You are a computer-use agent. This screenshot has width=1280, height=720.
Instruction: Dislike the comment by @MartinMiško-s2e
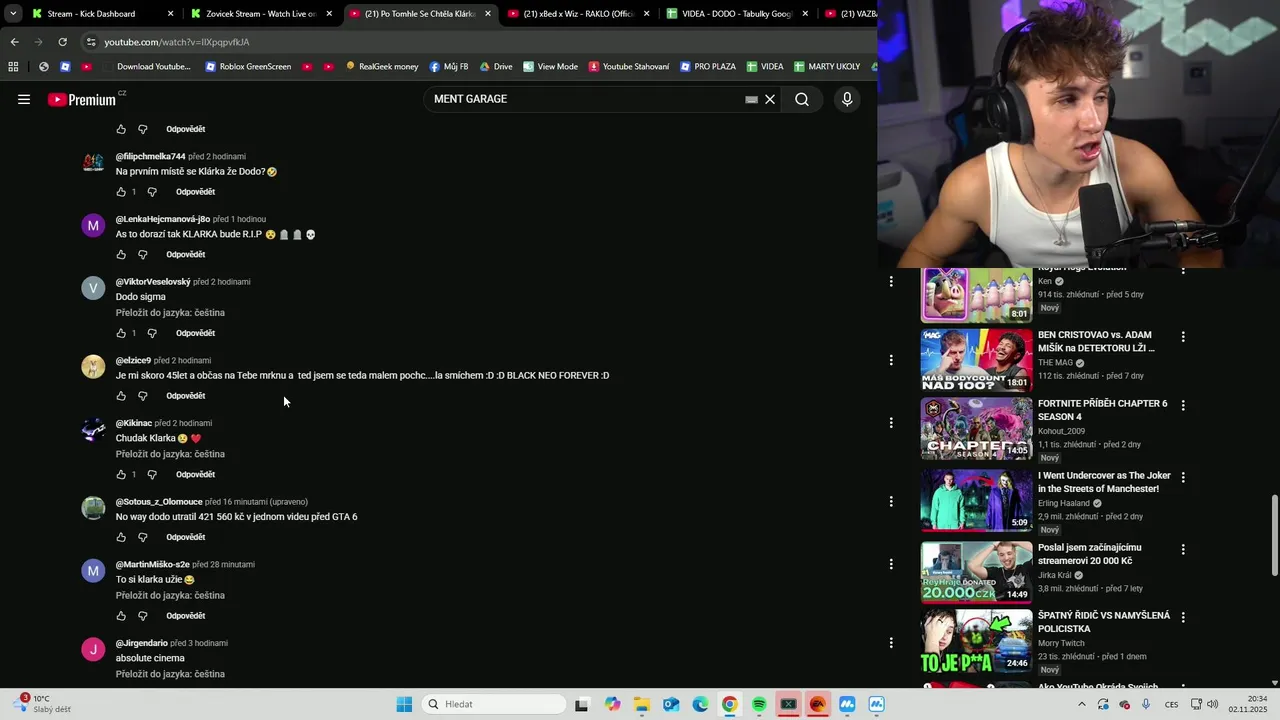[142, 616]
